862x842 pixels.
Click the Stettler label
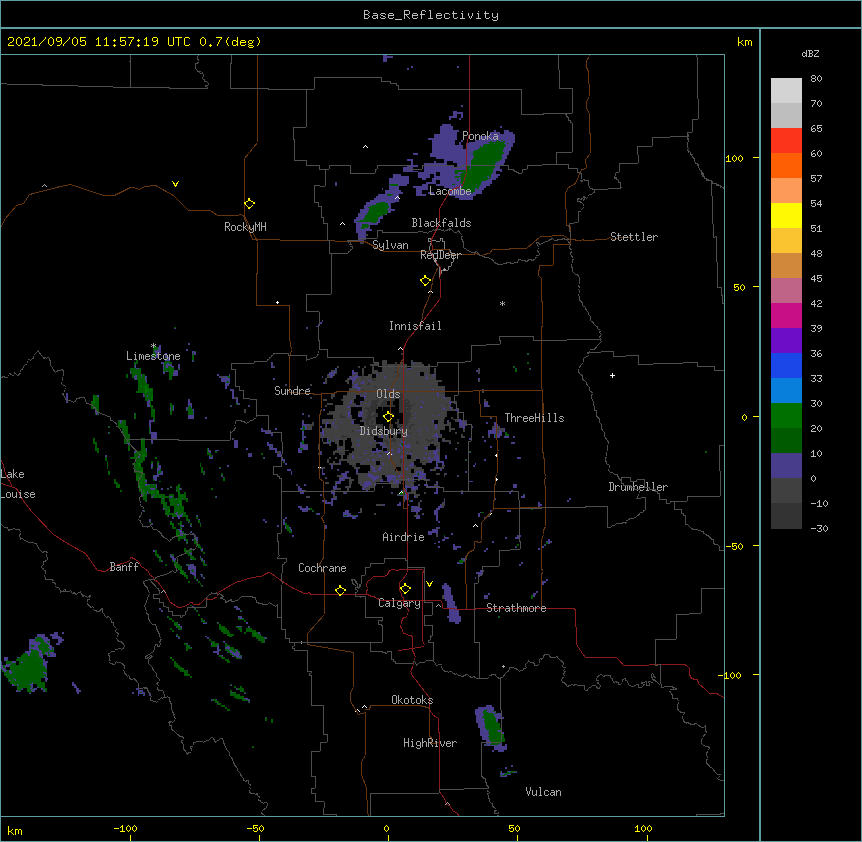click(x=634, y=237)
